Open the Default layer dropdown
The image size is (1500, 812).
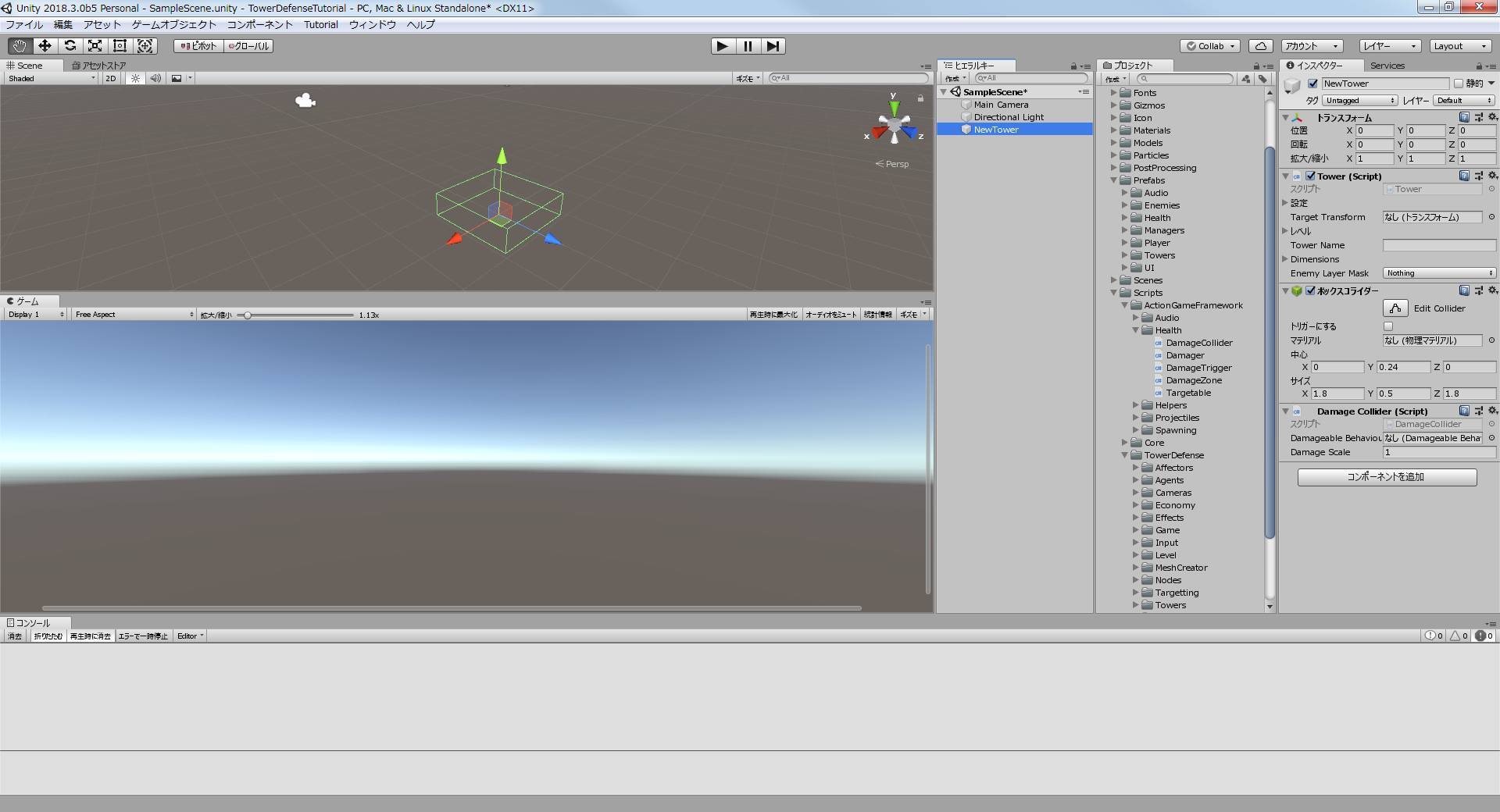click(x=1464, y=100)
